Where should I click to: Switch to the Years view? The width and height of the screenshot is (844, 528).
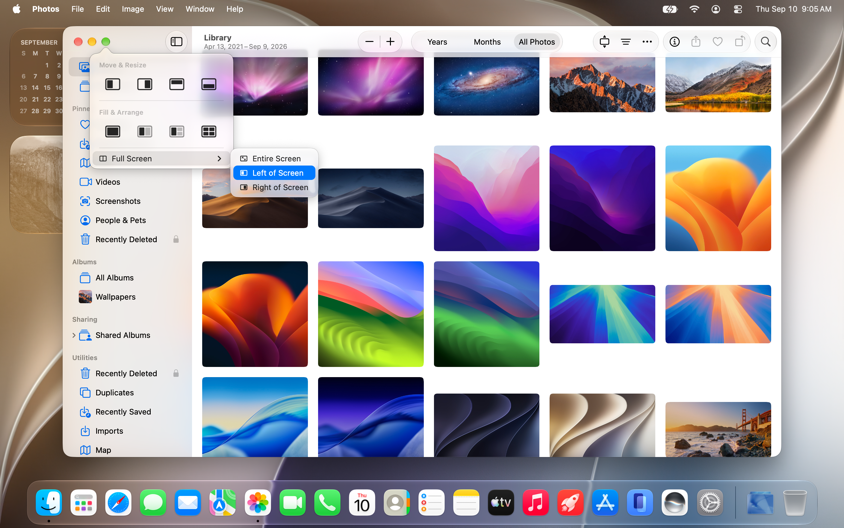click(x=437, y=42)
